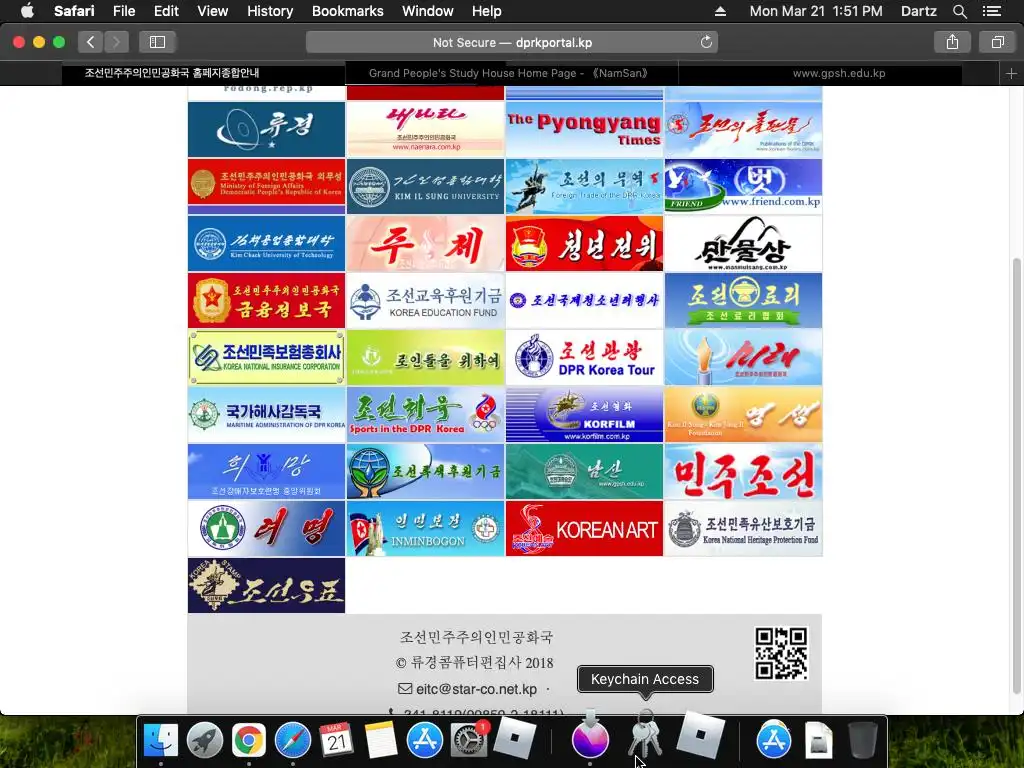The height and width of the screenshot is (768, 1024).
Task: Open the INMINBOGON banner
Action: 425,528
